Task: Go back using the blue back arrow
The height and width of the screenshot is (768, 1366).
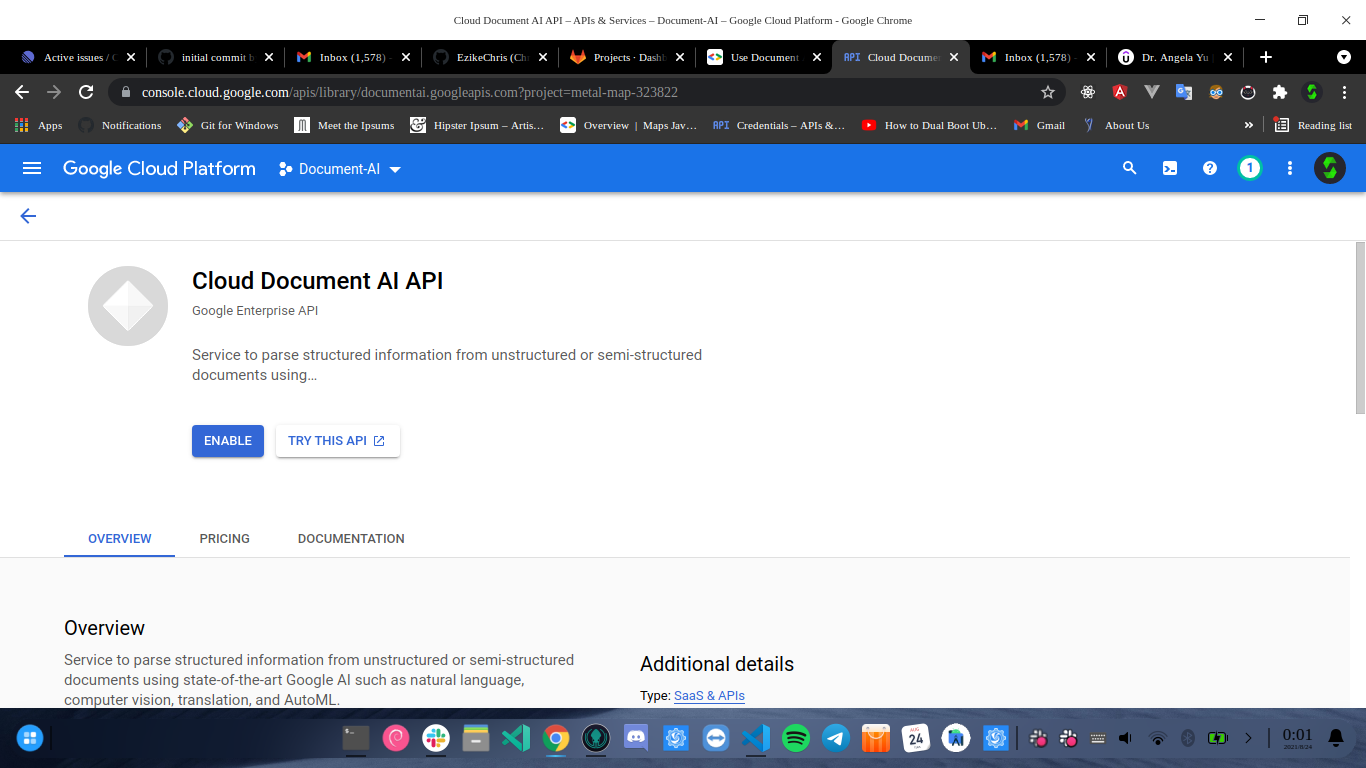Action: click(28, 216)
